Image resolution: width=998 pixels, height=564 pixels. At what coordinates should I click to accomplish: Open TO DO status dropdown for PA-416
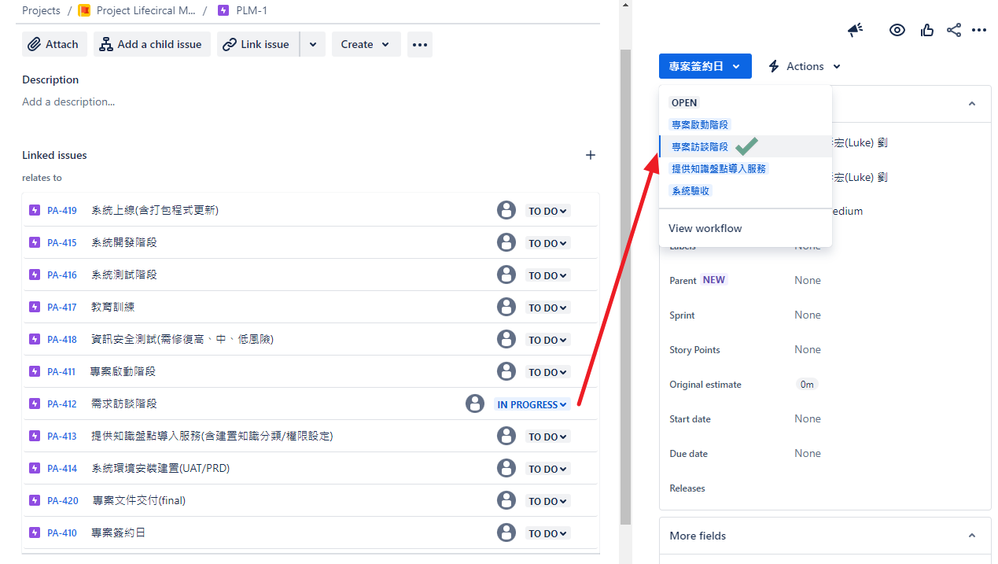[547, 276]
